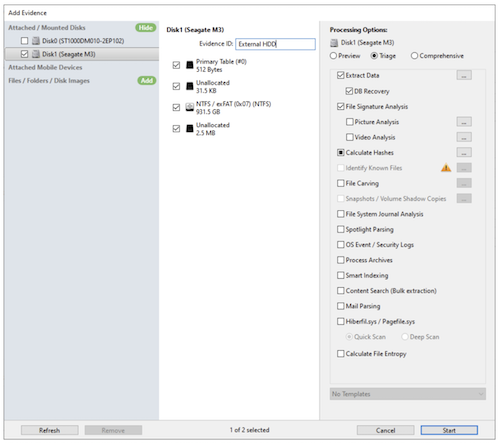Enable the Mail Parsing checkbox
Image resolution: width=500 pixels, height=446 pixels.
[340, 306]
